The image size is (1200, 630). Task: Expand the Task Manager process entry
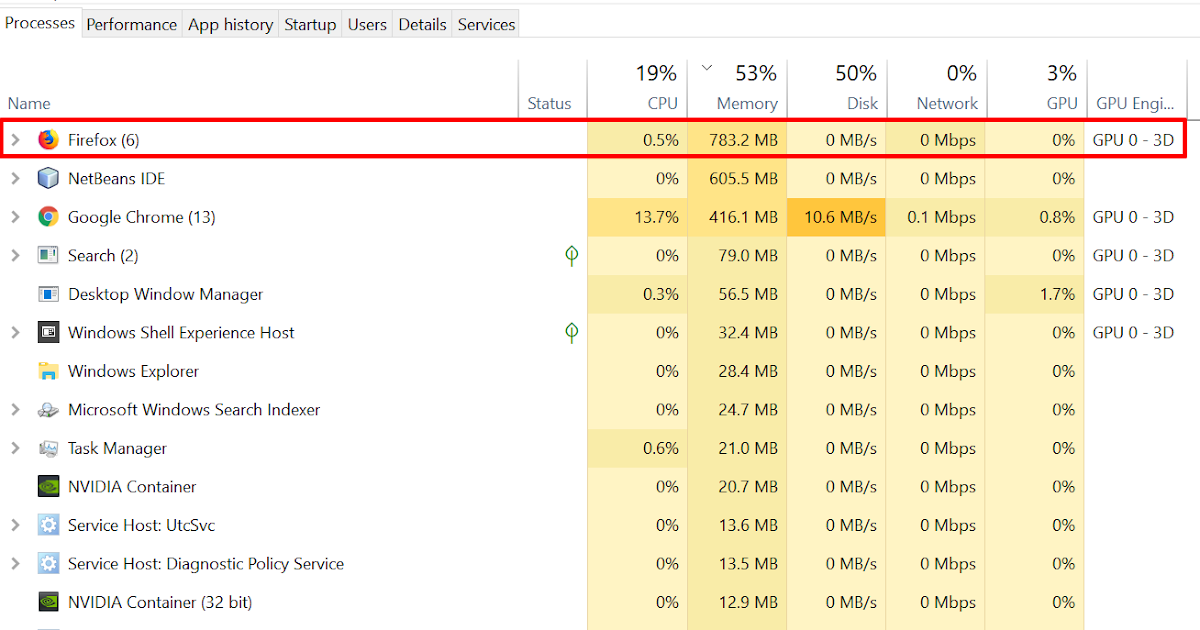14,448
